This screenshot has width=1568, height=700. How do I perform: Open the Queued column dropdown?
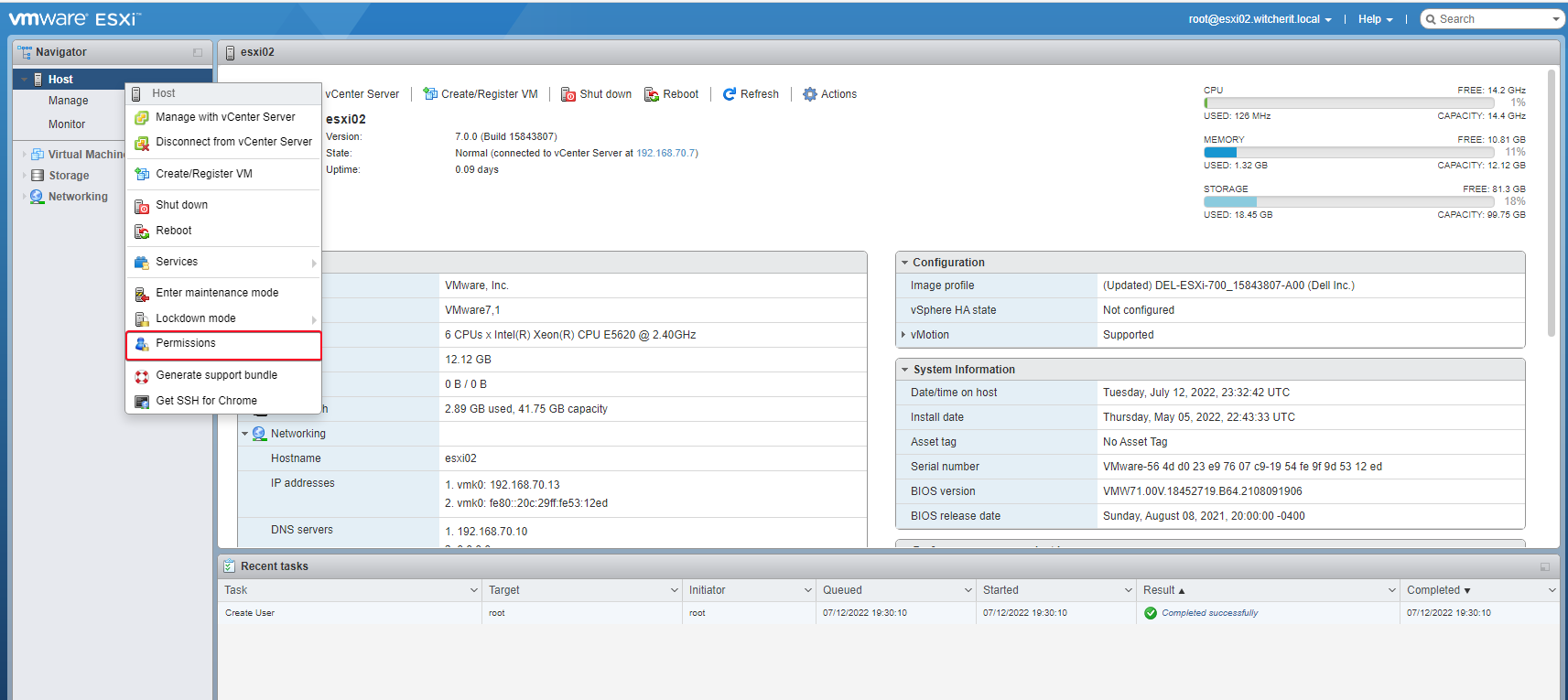point(968,591)
